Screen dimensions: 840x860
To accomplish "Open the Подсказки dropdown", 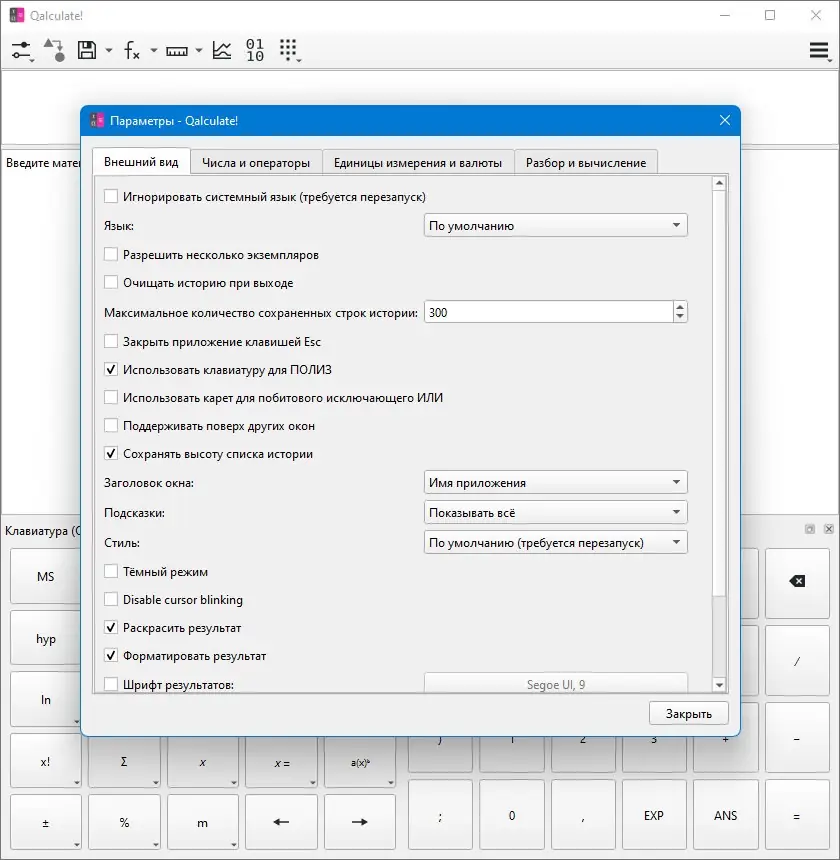I will pos(555,513).
